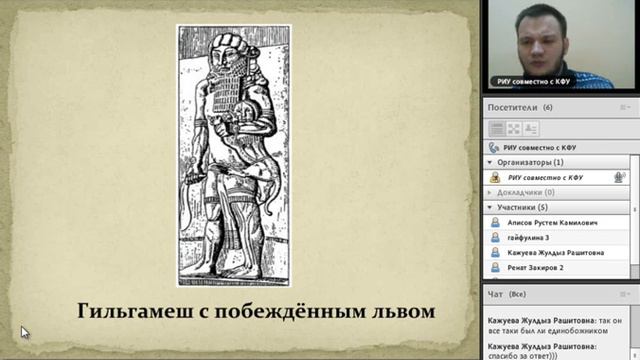Select participant Аписов Рустем Камилович
The height and width of the screenshot is (360, 640).
557,222
